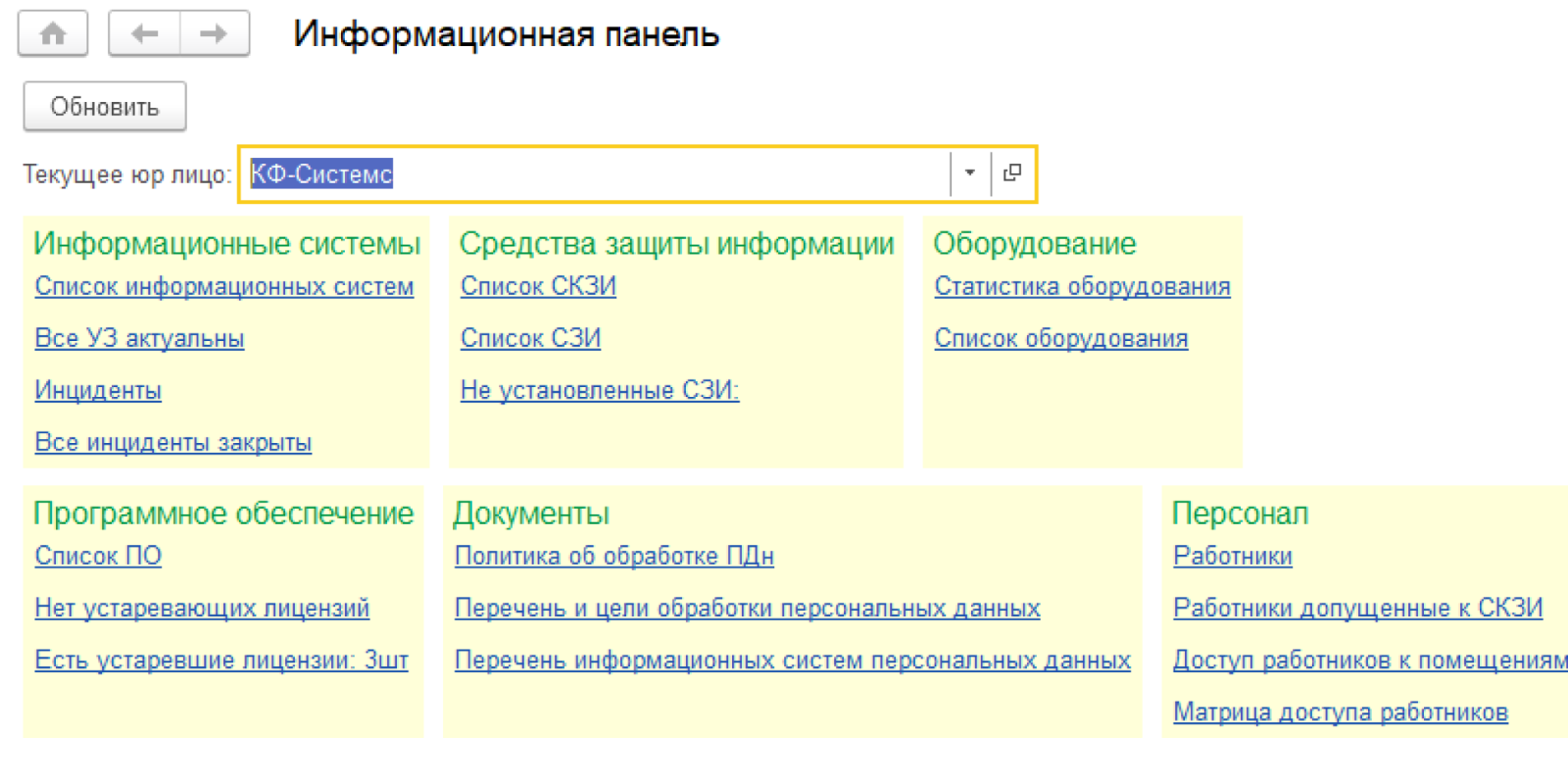This screenshot has width=1568, height=784.
Task: Navigate back with the left arrow
Action: [144, 34]
